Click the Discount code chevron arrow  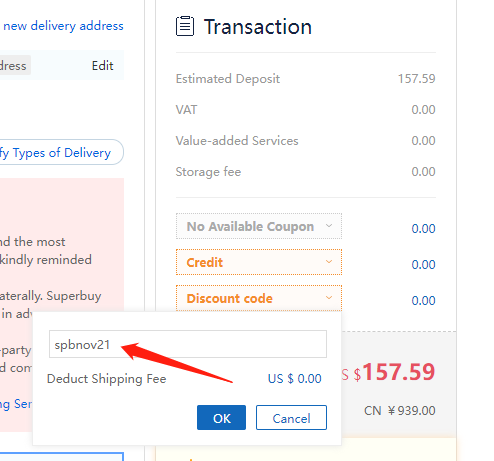(329, 298)
